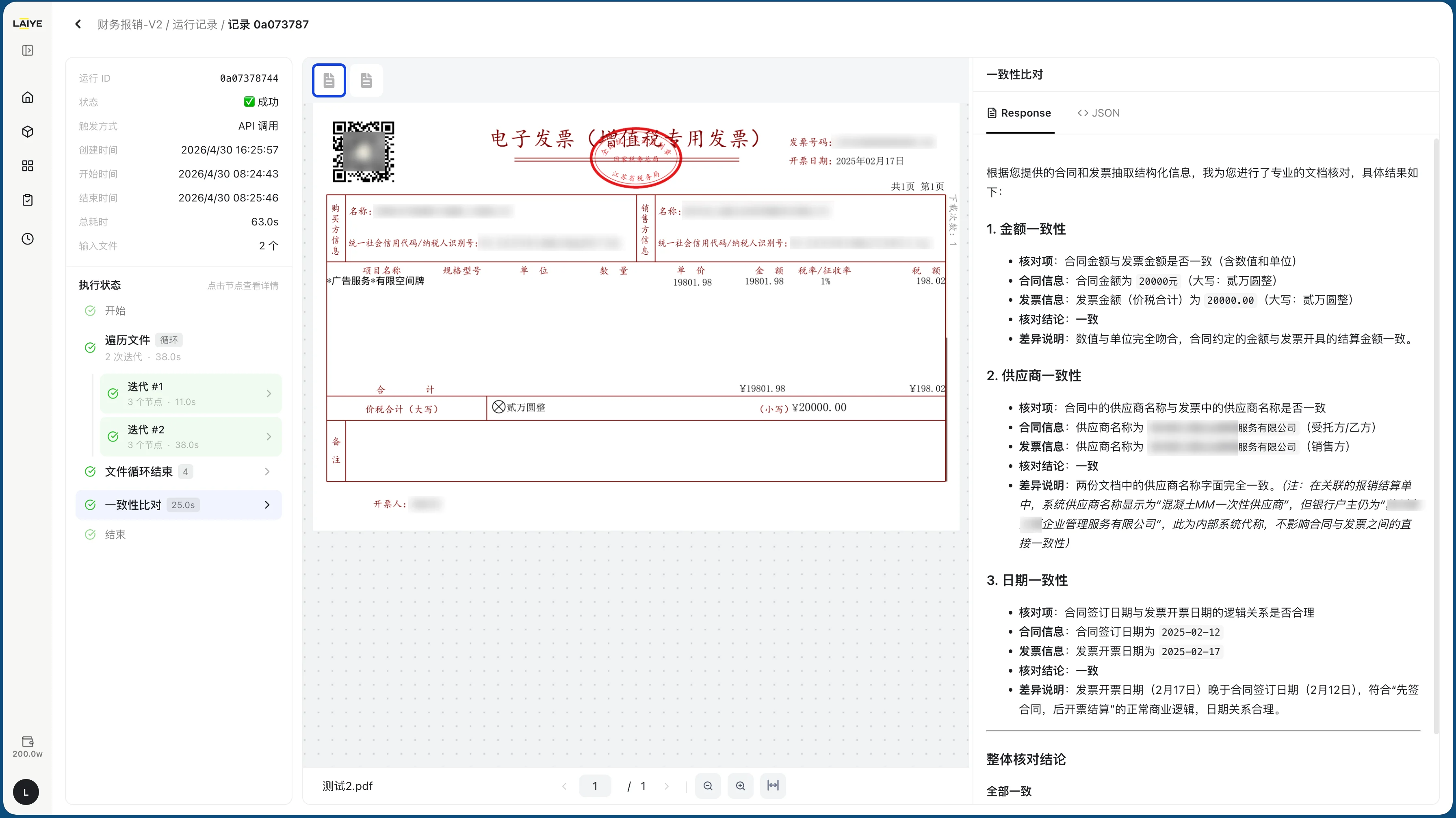Click heading 2. 供应商一致性
This screenshot has height=818, width=1456.
pos(1034,376)
